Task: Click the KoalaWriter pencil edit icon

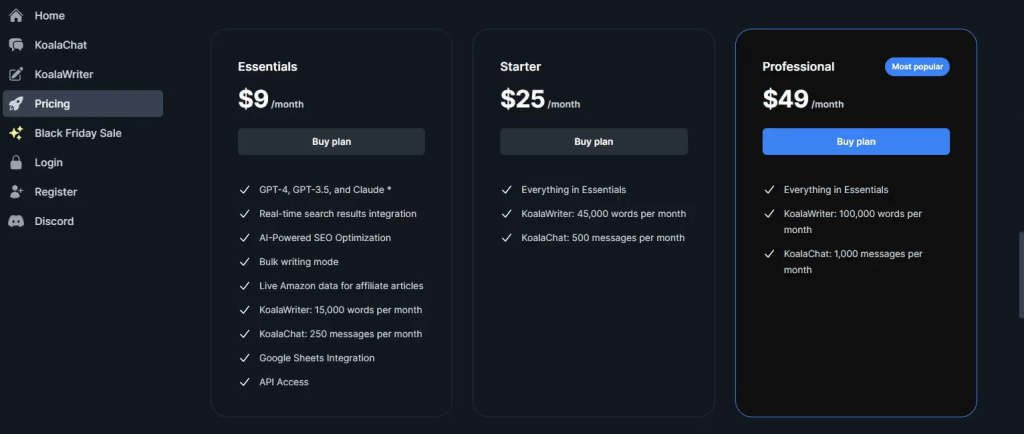Action: [16, 74]
